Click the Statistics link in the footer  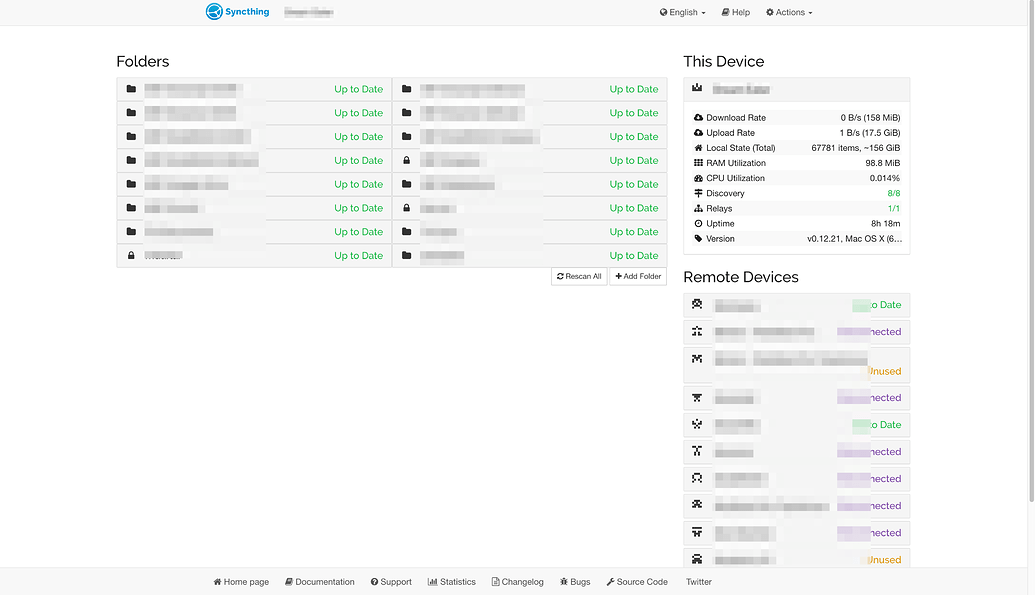[x=451, y=581]
